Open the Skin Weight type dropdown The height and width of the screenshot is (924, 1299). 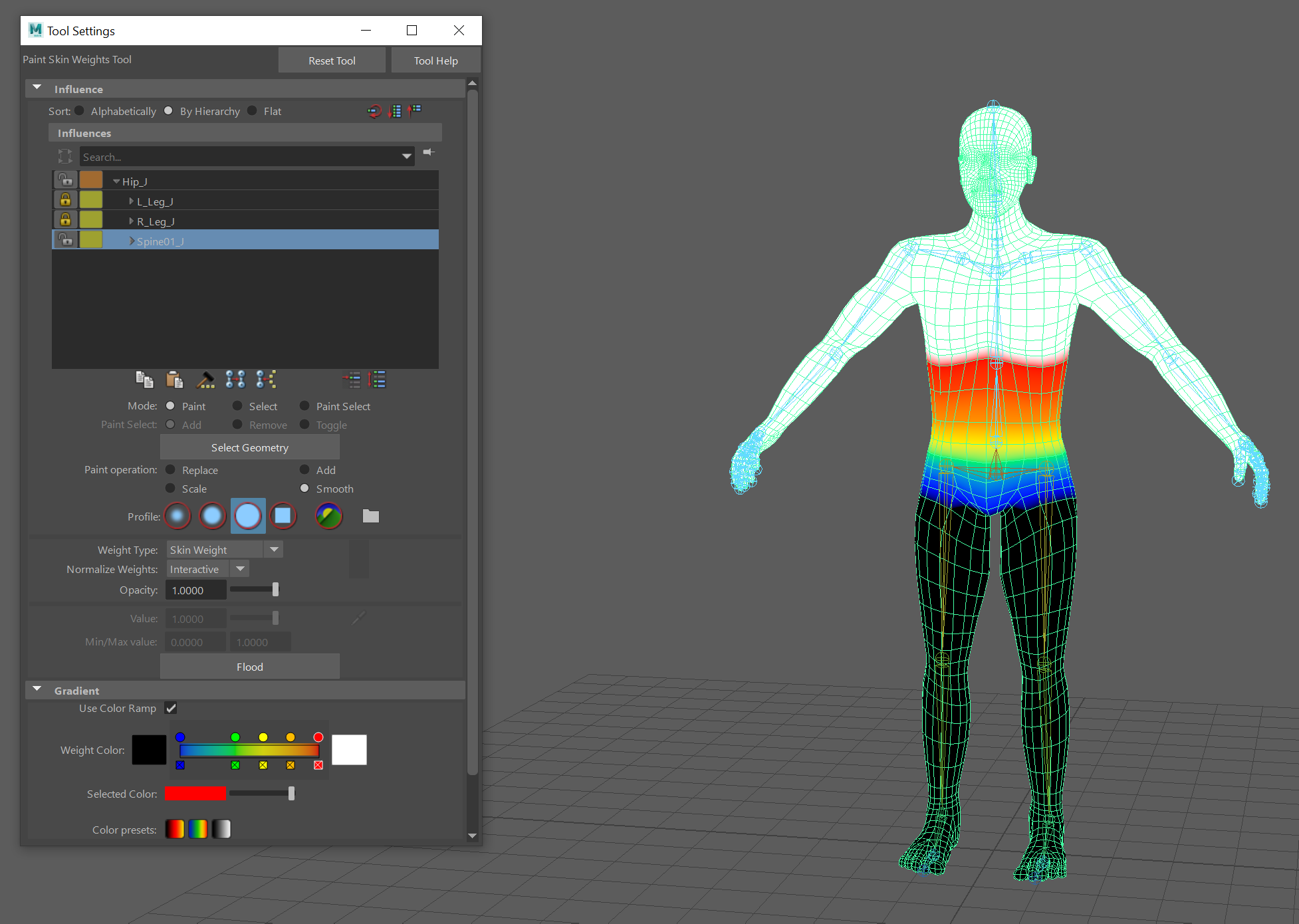pyautogui.click(x=274, y=549)
